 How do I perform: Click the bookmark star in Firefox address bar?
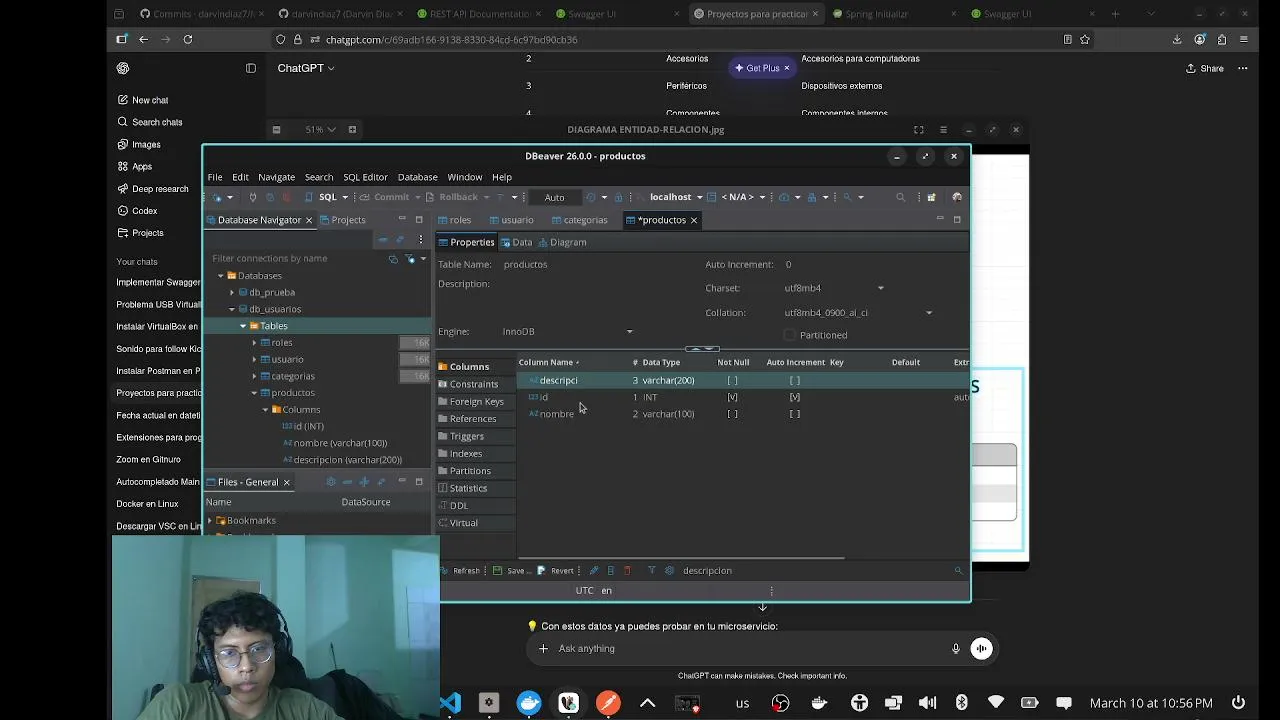coord(1085,39)
